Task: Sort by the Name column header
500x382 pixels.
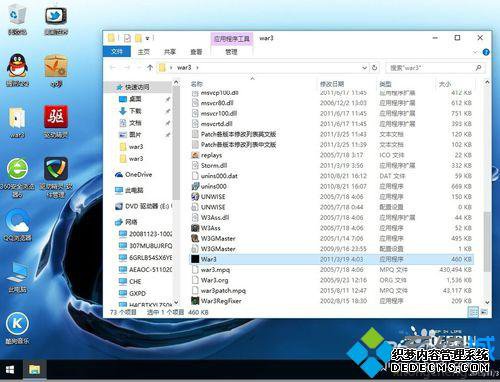Action: click(x=252, y=84)
